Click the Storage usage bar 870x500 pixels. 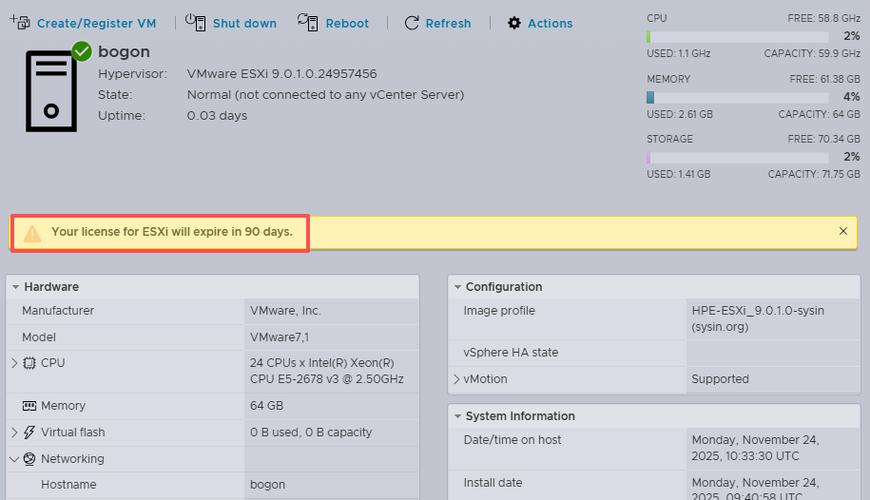click(737, 157)
